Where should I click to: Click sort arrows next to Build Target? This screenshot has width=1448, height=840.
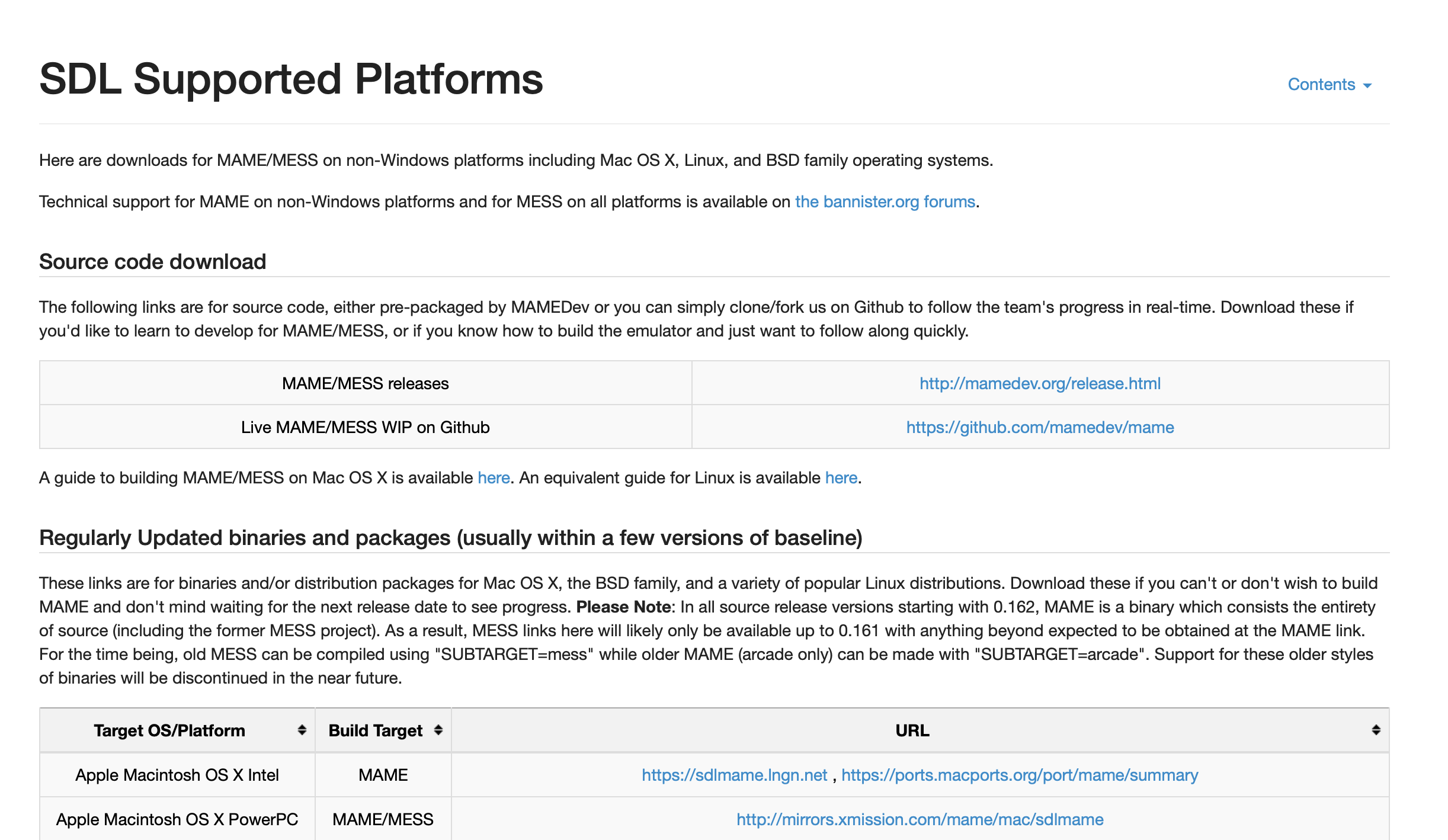click(438, 730)
